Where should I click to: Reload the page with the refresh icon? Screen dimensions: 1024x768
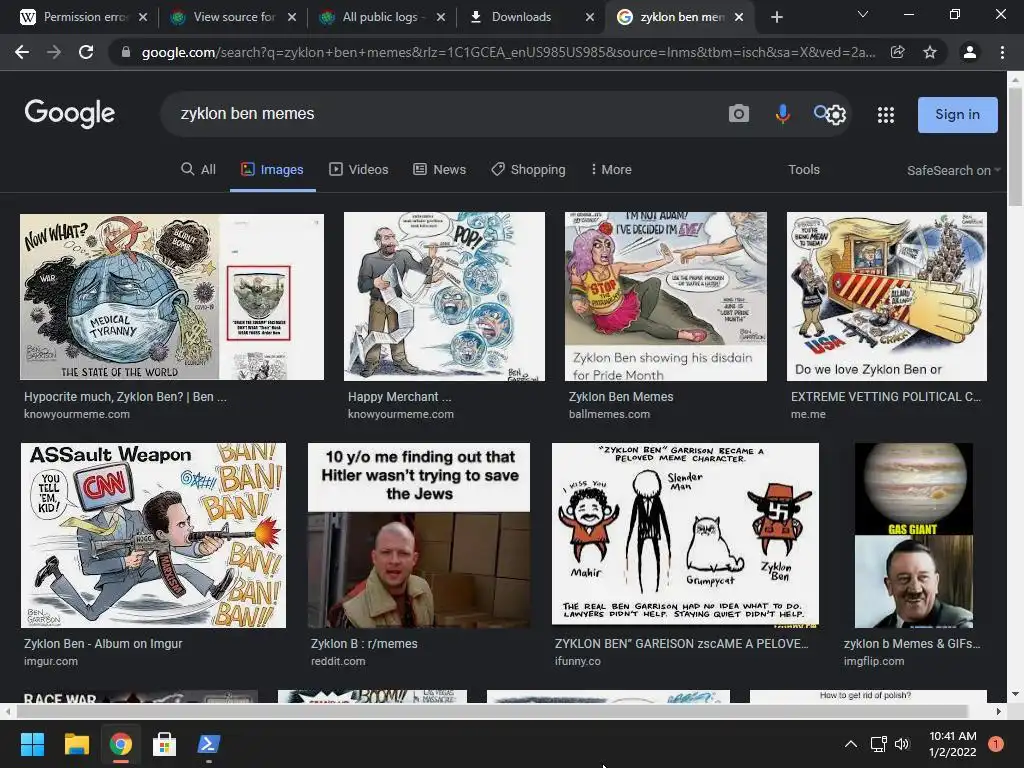86,52
